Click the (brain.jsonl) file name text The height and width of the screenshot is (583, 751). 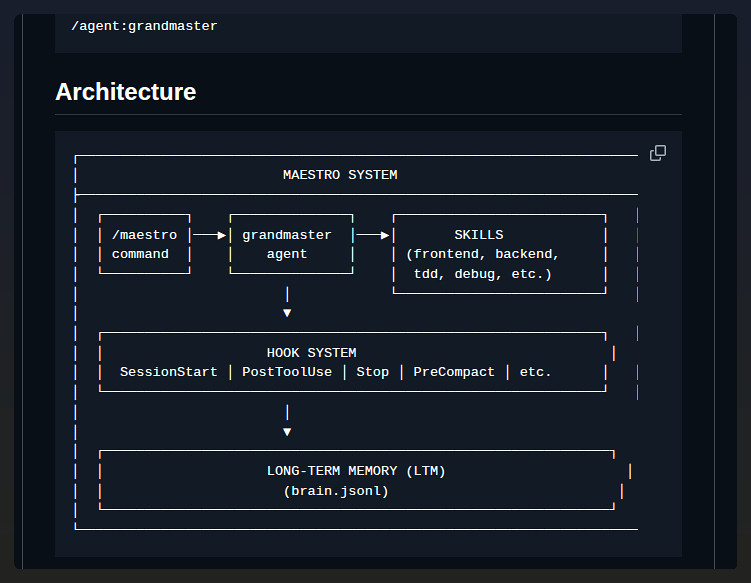[x=336, y=491]
